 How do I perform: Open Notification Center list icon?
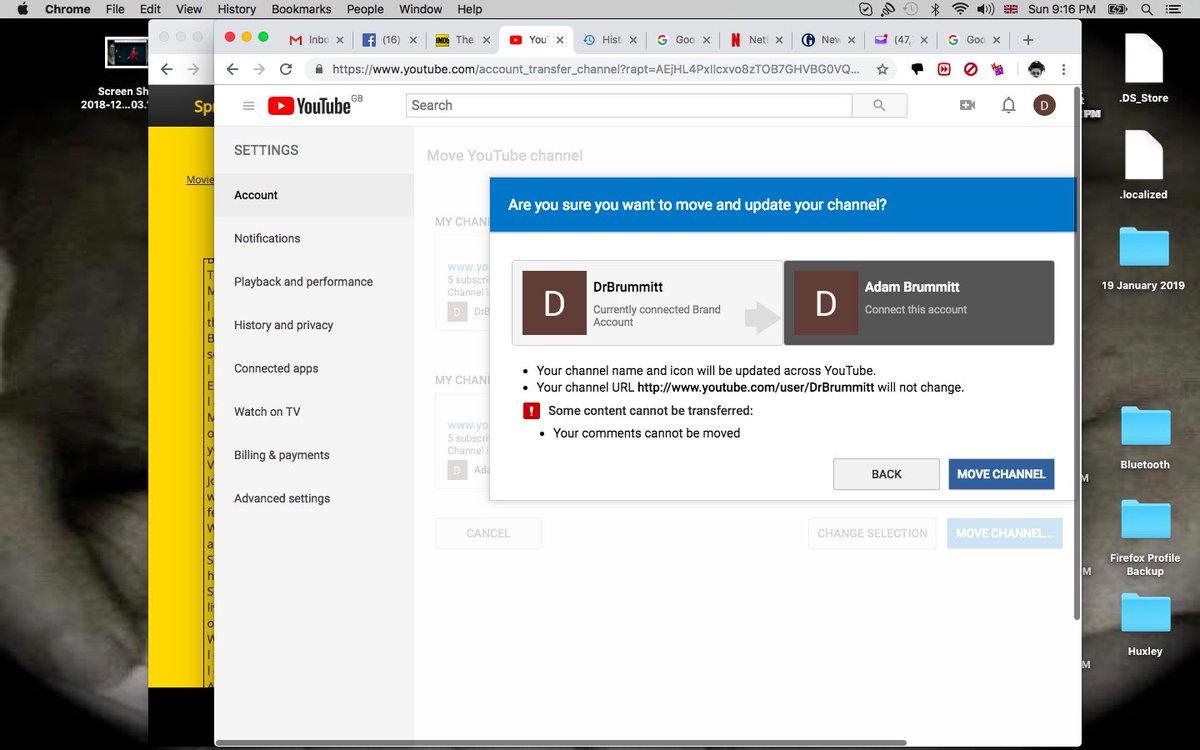(1175, 9)
